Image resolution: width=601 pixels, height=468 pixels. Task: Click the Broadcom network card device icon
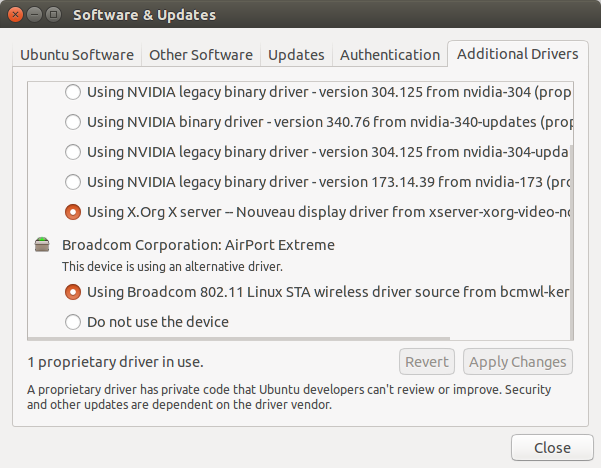42,245
